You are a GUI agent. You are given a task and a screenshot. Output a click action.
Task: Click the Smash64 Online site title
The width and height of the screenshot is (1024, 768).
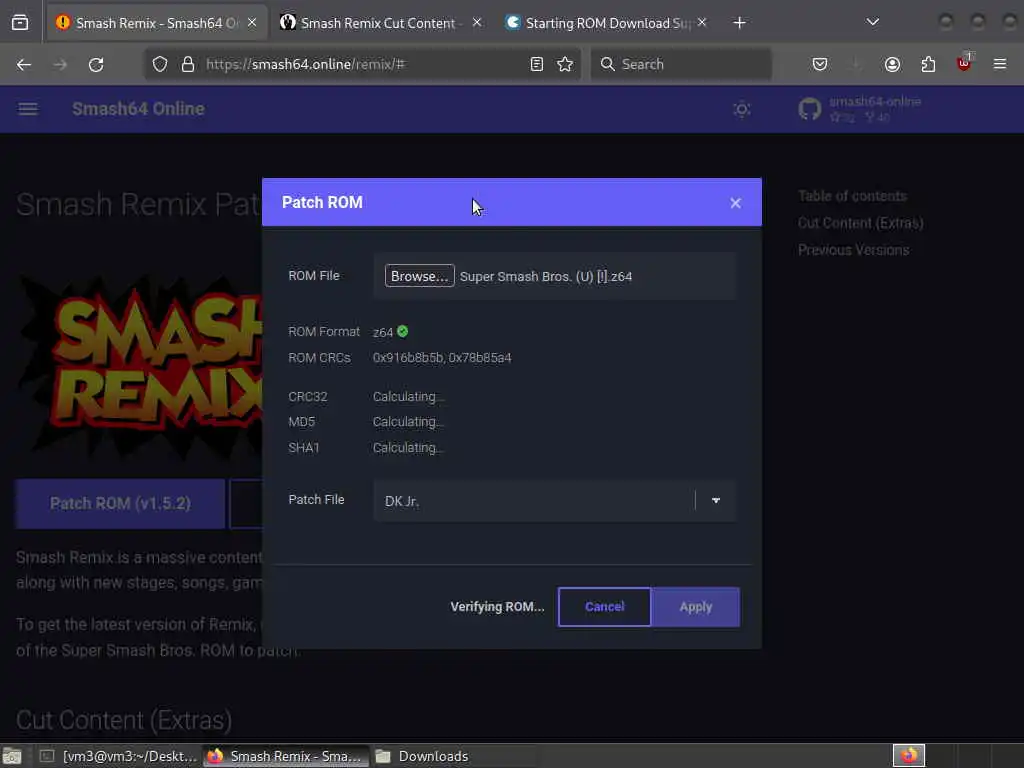click(138, 109)
